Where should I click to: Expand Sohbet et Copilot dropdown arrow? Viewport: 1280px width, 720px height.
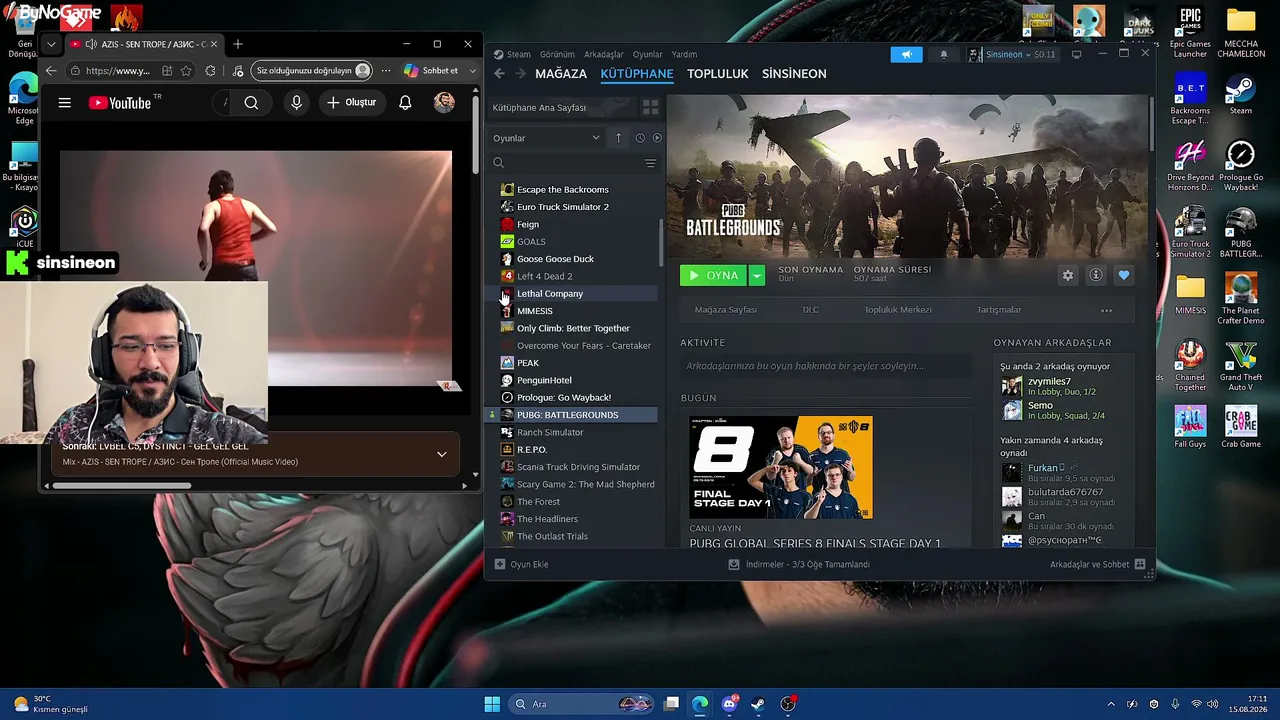tap(473, 71)
